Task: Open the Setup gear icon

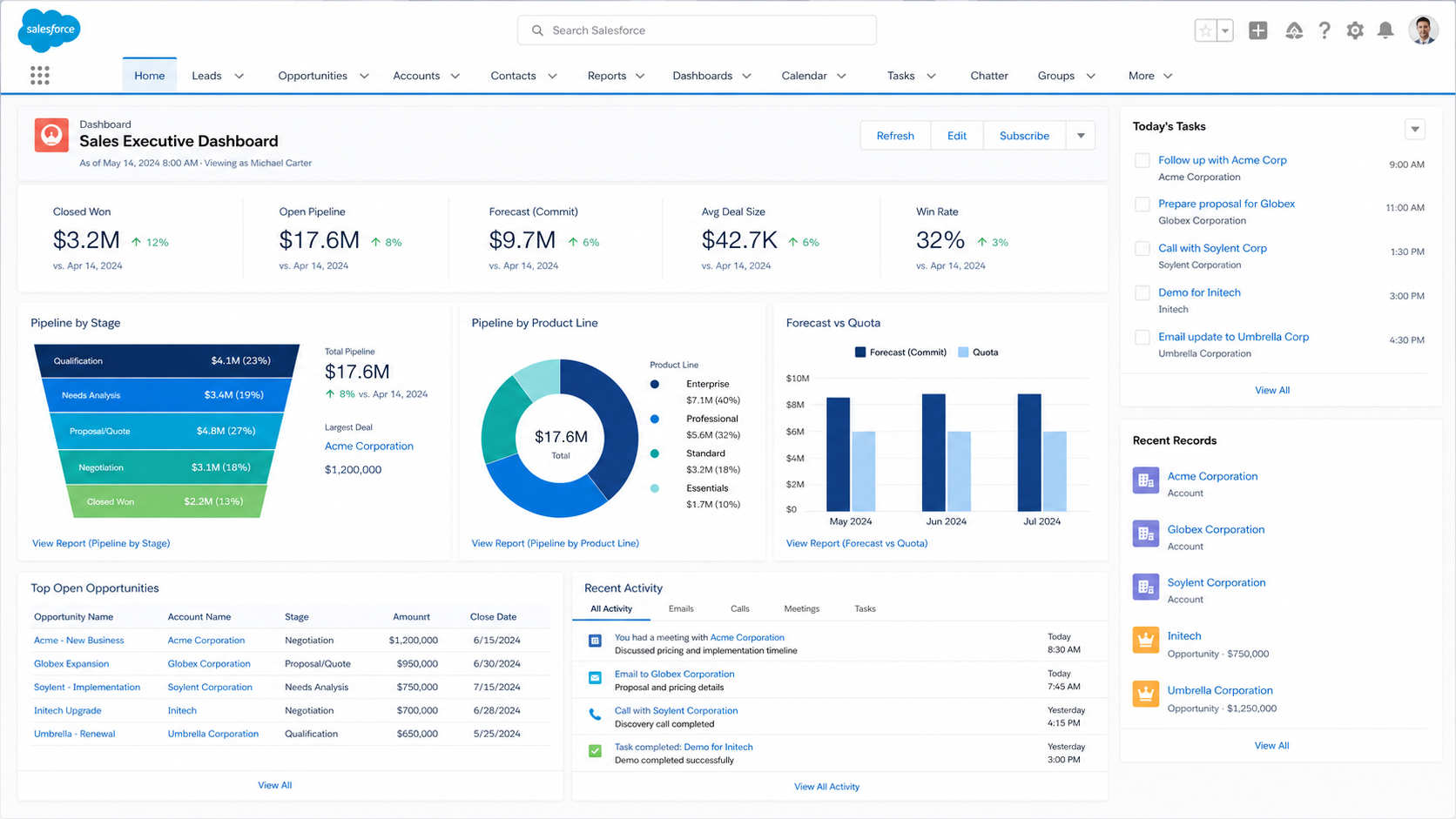Action: 1355,30
